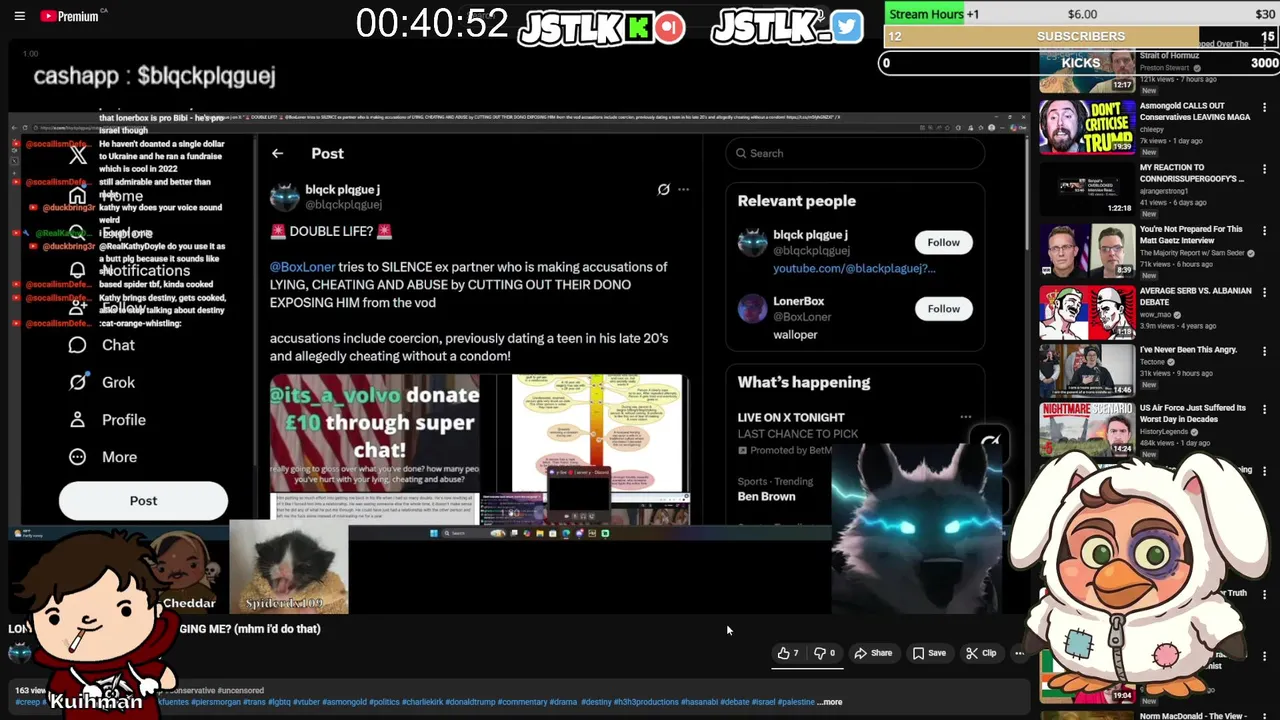Open the #politics hashtag

386,702
